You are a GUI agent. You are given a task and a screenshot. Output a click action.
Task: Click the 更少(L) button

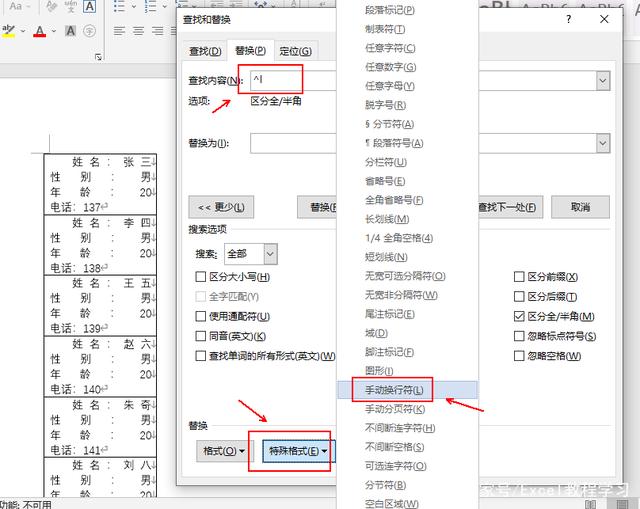[221, 207]
